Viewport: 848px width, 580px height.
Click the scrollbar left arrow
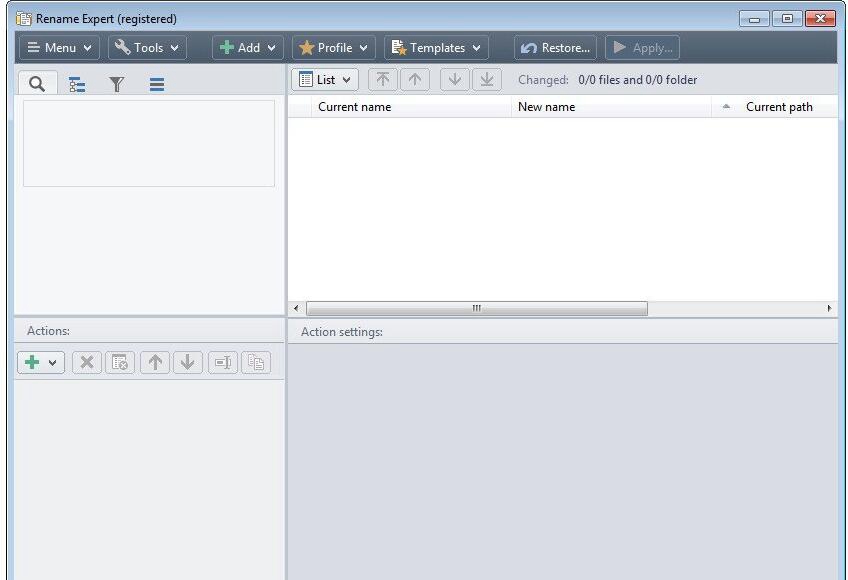(296, 308)
